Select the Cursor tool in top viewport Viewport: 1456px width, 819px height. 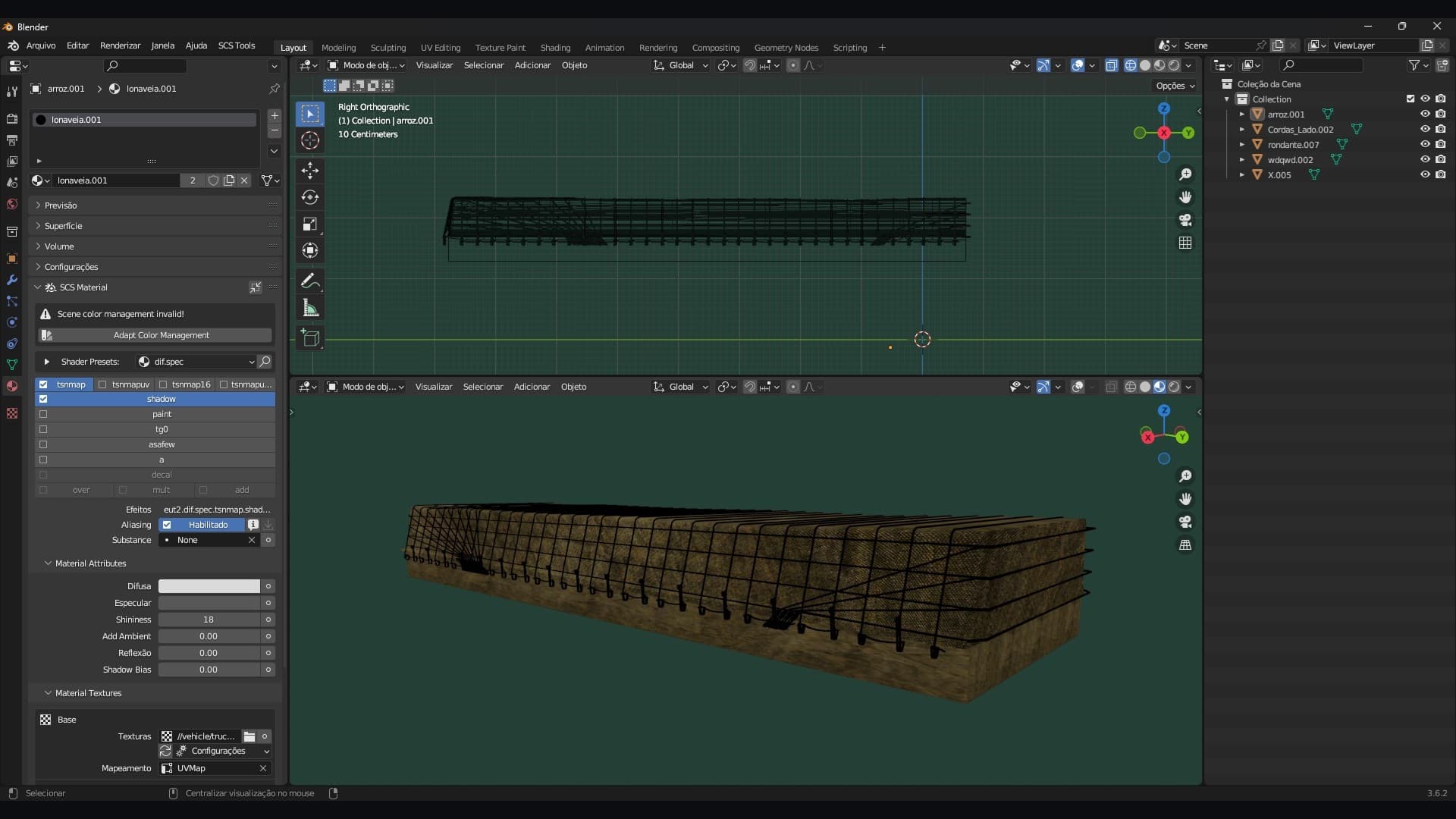point(310,140)
